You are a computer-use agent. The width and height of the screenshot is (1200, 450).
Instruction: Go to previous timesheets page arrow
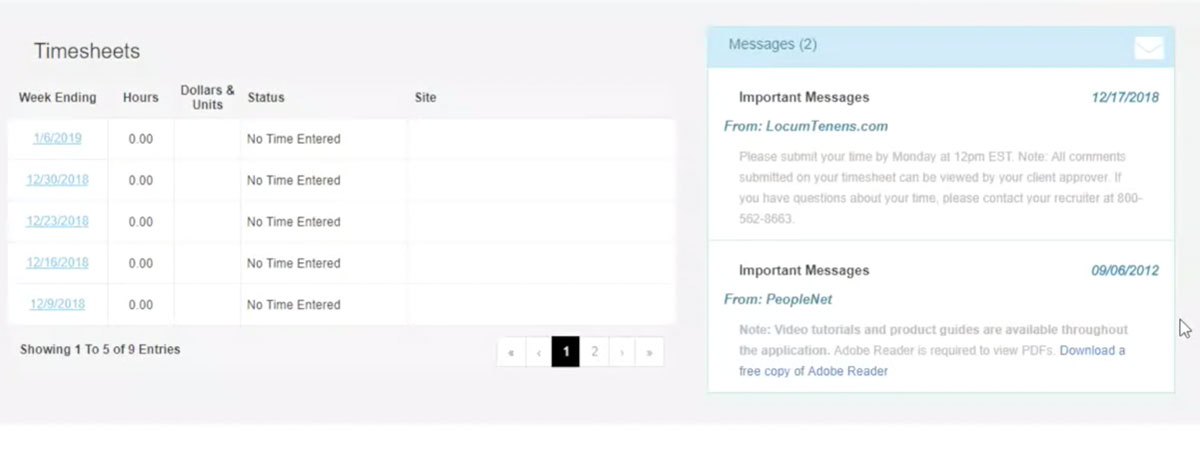point(539,352)
